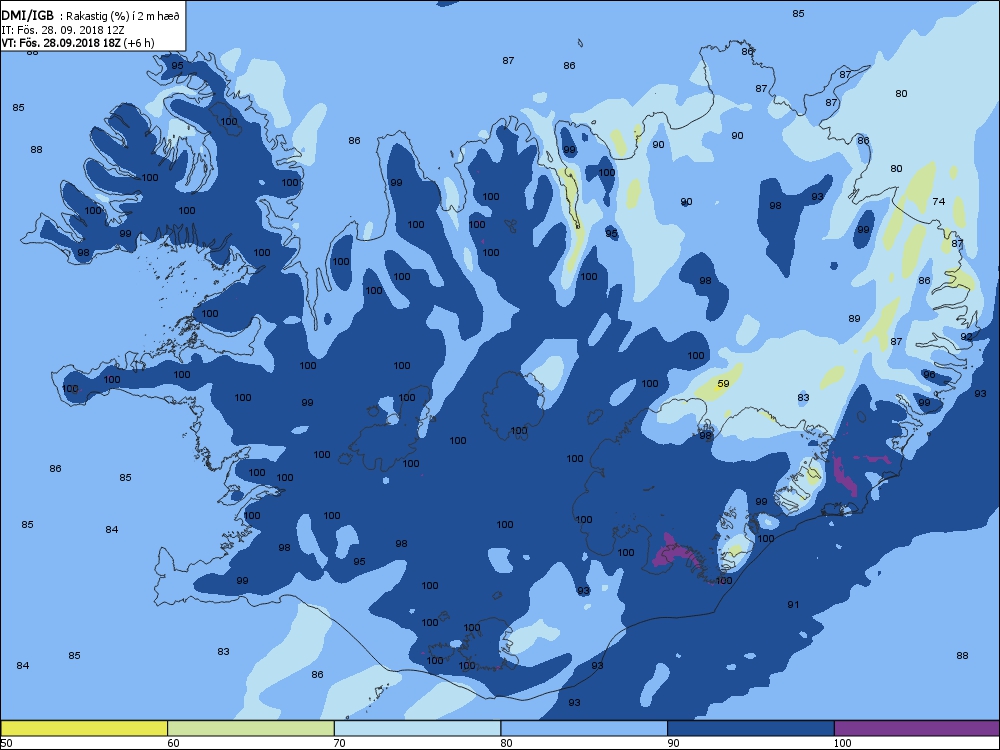The height and width of the screenshot is (750, 1000).
Task: Click the "Rakastig (%) í 2 m hæð" label
Action: coord(122,17)
